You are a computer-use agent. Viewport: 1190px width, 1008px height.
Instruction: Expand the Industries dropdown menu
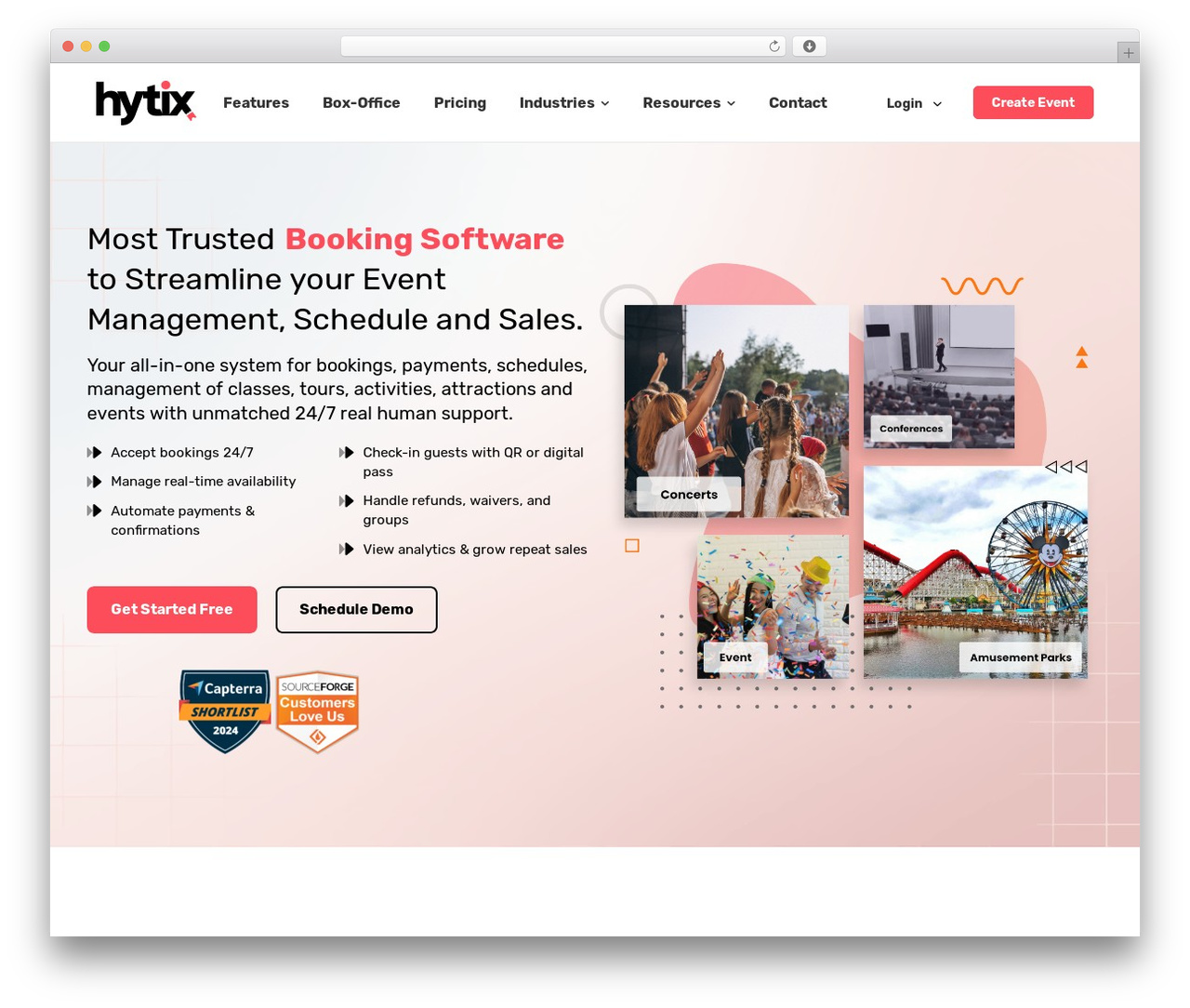click(564, 103)
